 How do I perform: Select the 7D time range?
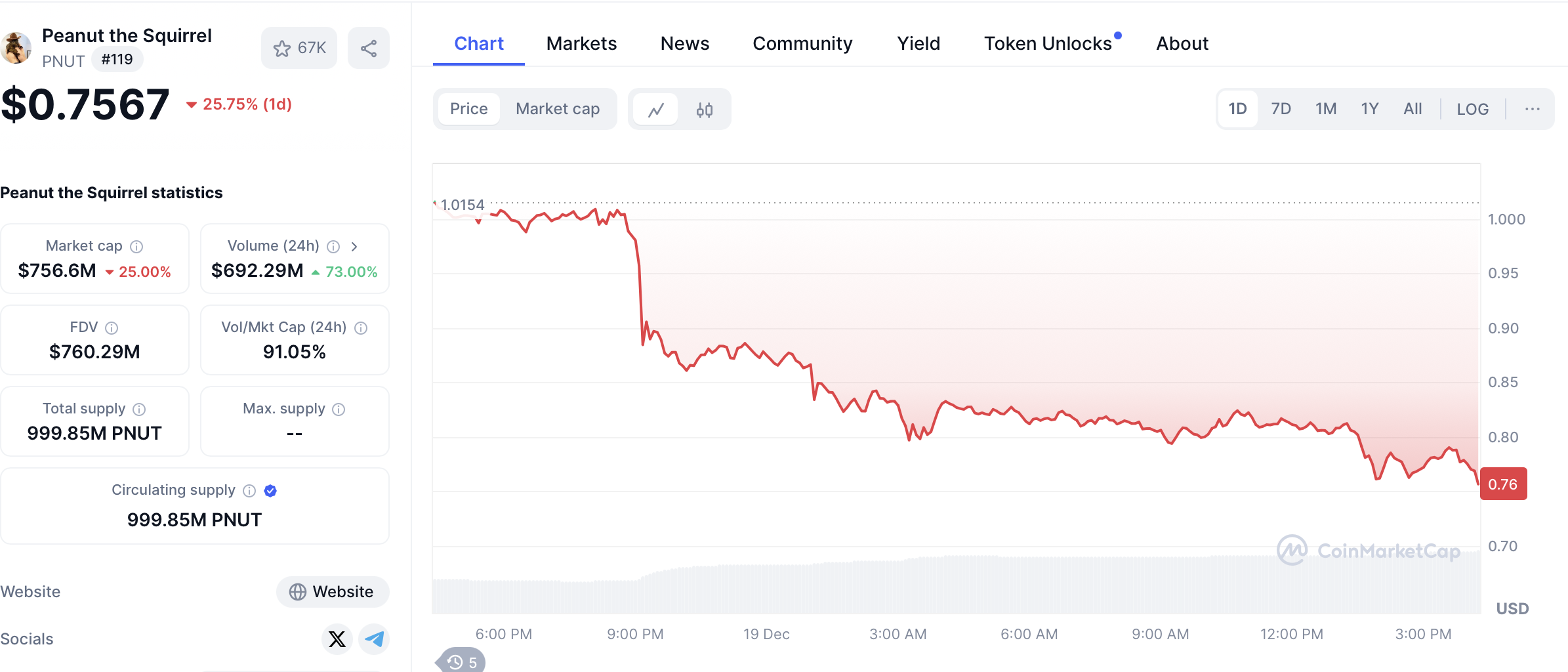click(x=1281, y=109)
